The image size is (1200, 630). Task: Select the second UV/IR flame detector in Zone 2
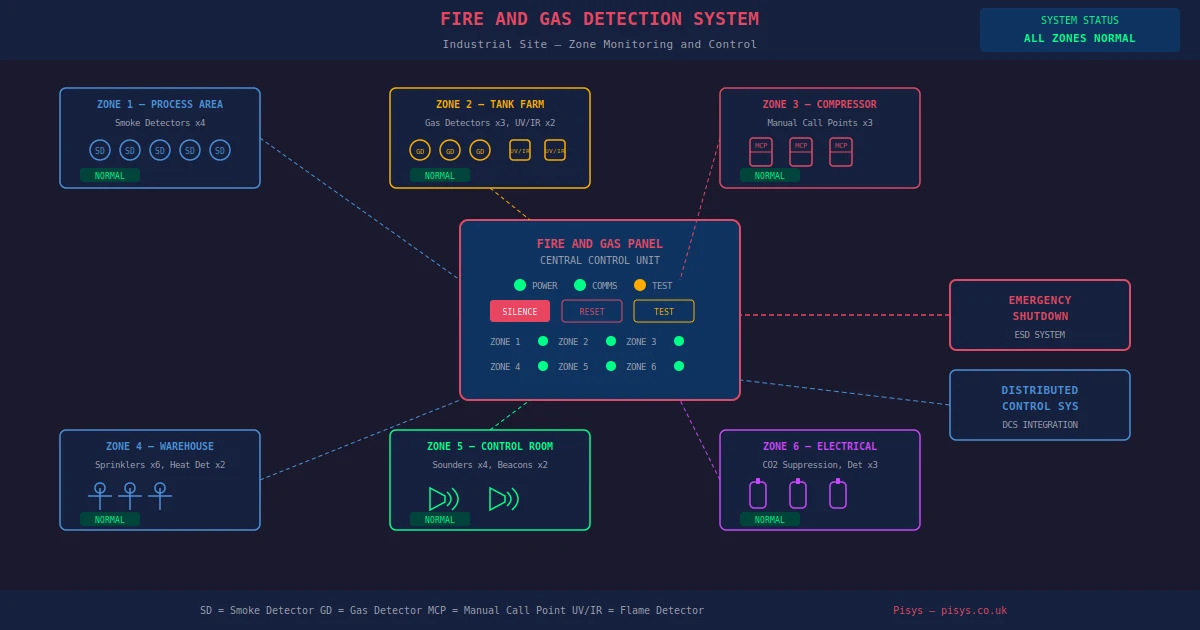(x=555, y=150)
